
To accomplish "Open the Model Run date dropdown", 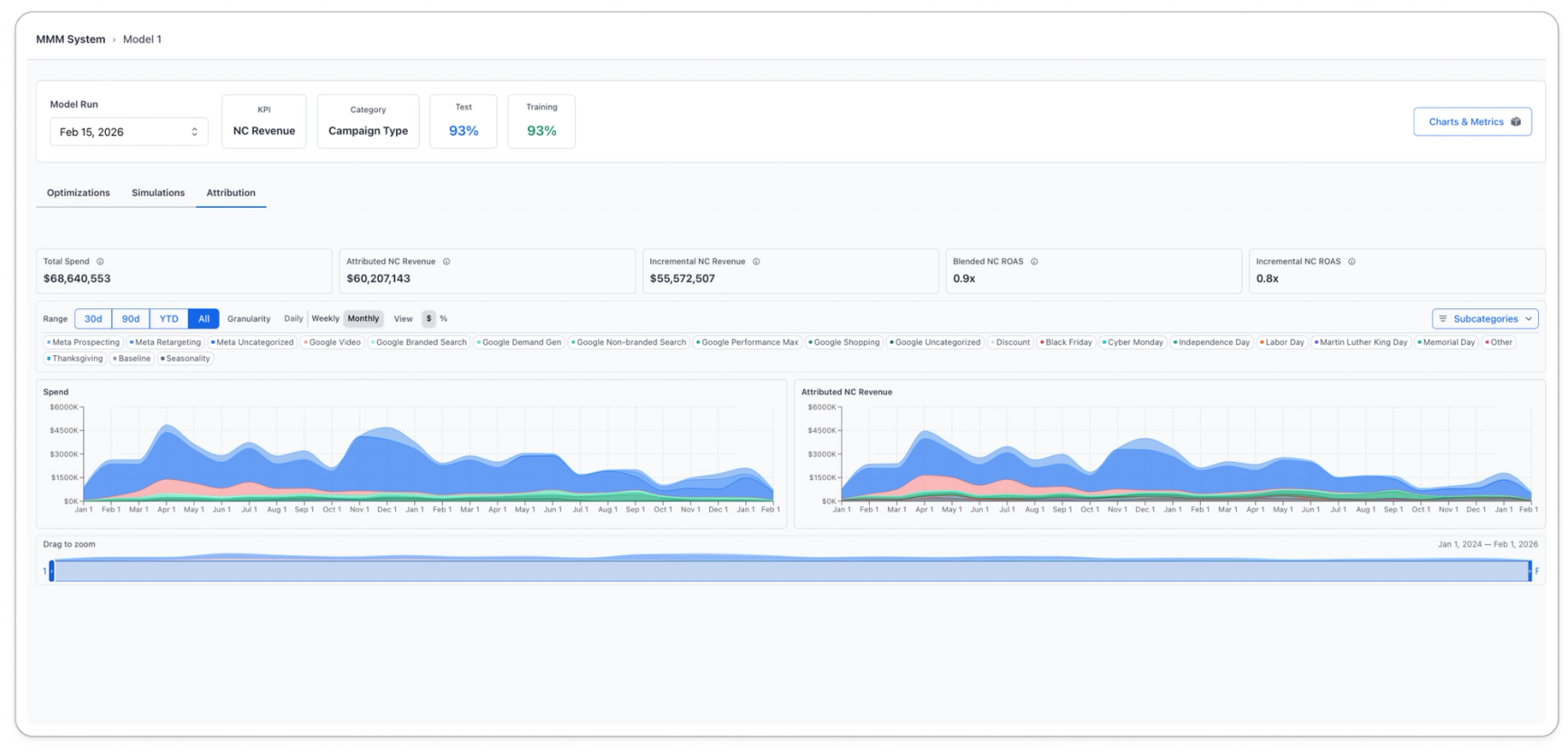I will (128, 132).
